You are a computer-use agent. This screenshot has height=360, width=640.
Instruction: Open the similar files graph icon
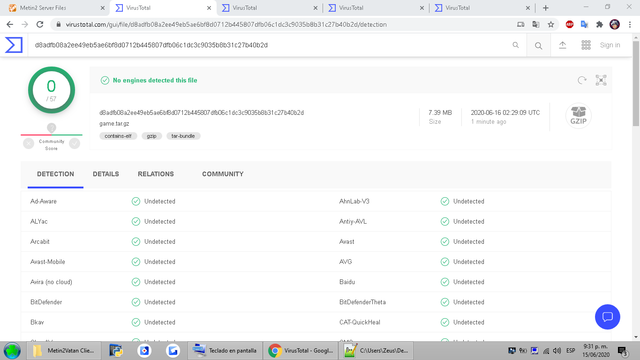[x=601, y=80]
